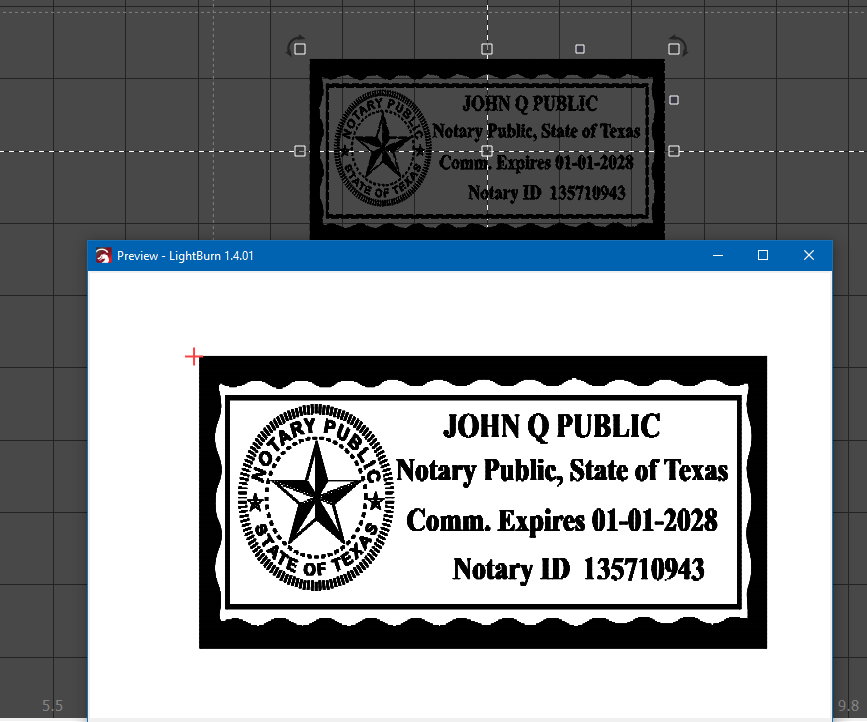Click the star seal in the workspace design
The height and width of the screenshot is (722, 867).
point(381,150)
